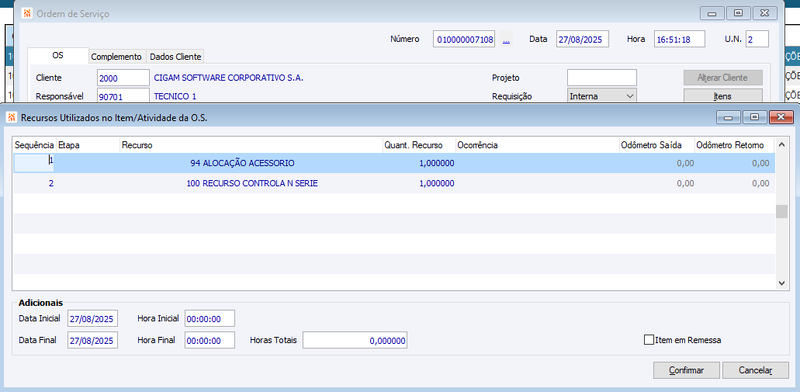Image resolution: width=800 pixels, height=392 pixels.
Task: Click the Hora Inicial field
Action: [210, 318]
